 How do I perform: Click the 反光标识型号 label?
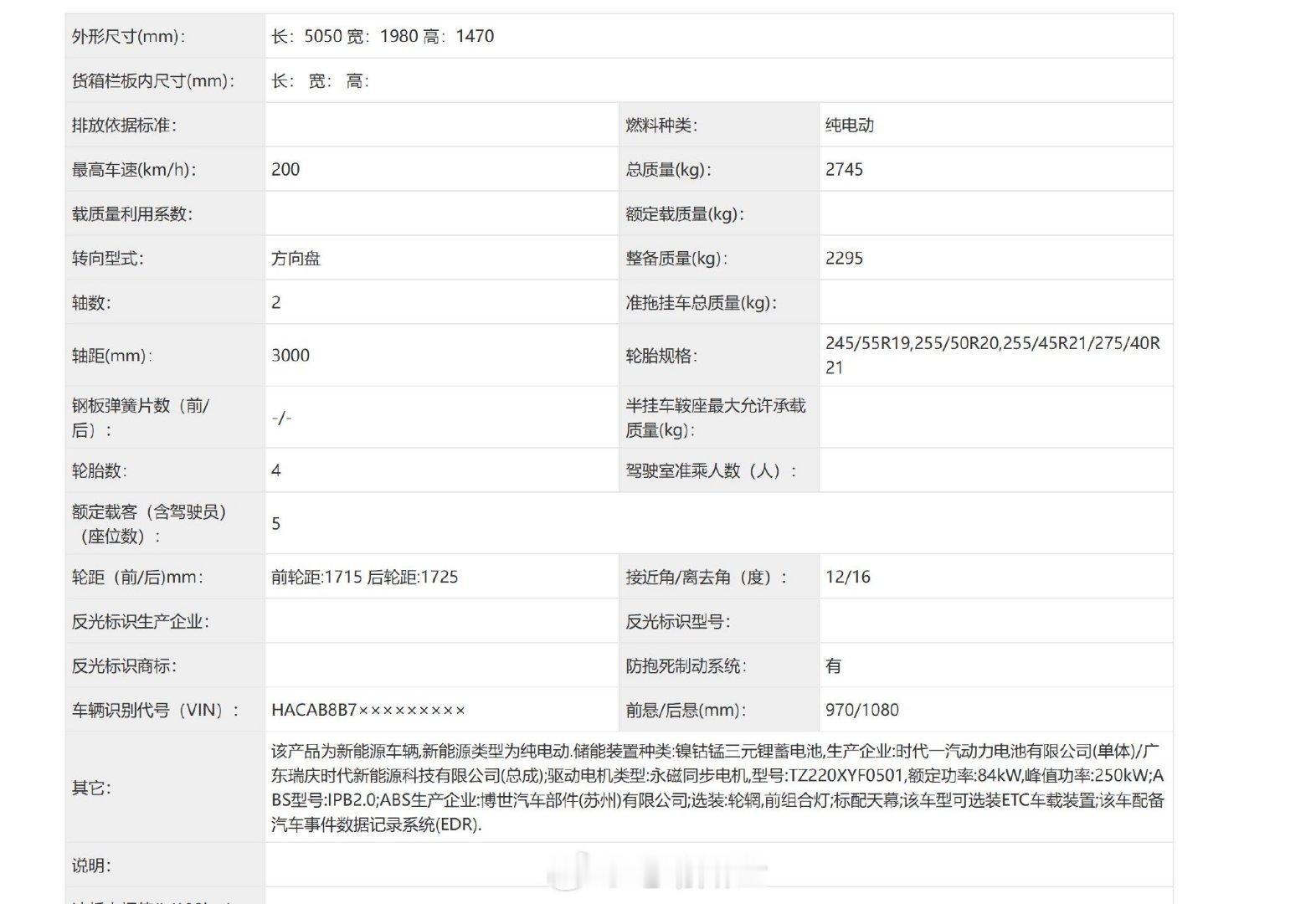[x=678, y=621]
